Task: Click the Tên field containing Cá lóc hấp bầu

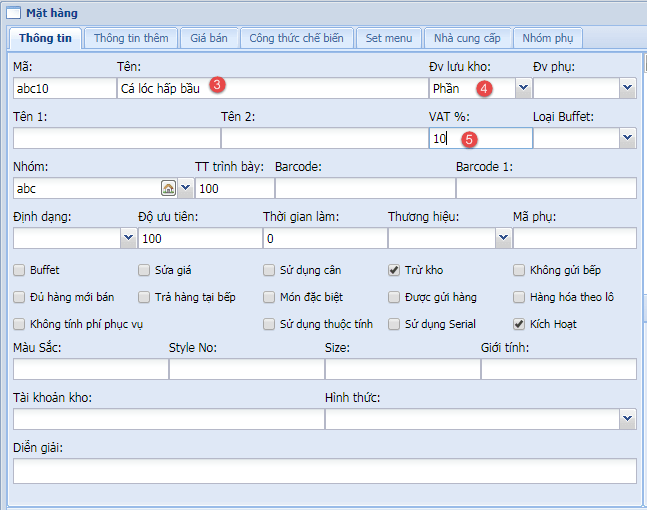Action: click(x=270, y=88)
